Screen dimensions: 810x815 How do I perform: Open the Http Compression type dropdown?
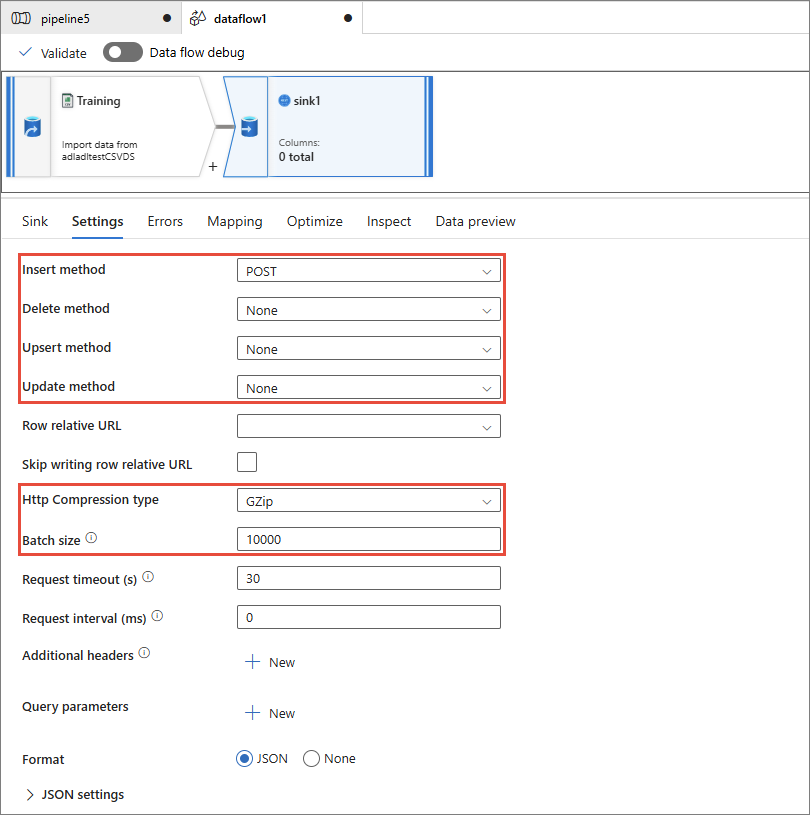[x=369, y=501]
